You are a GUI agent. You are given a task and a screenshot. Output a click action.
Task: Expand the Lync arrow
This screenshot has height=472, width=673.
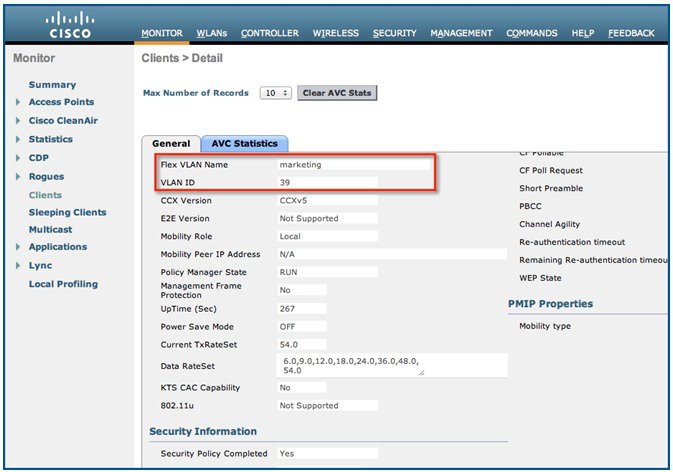[18, 266]
